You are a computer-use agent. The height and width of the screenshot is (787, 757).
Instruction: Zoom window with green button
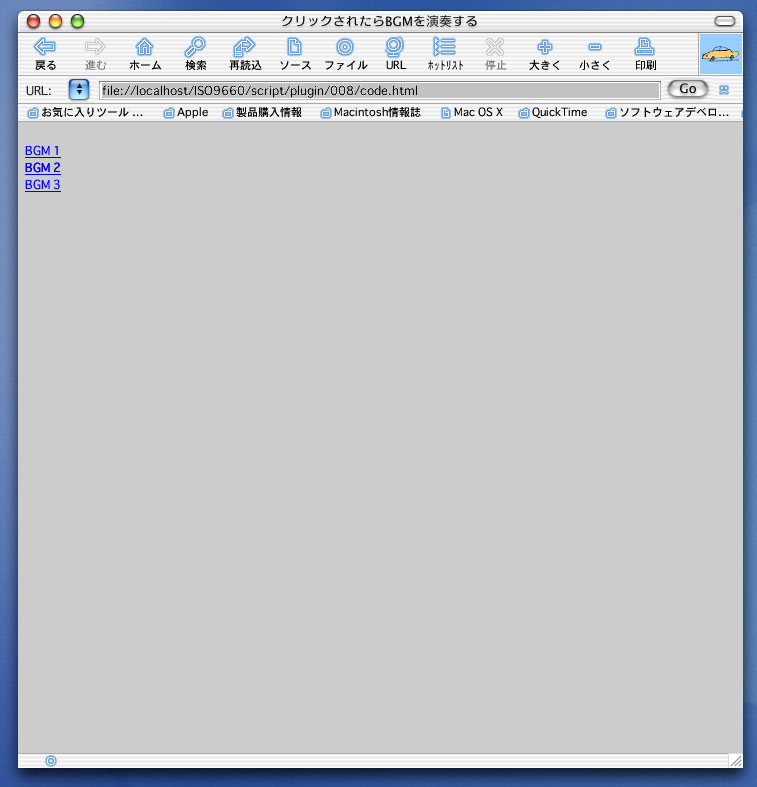point(77,21)
